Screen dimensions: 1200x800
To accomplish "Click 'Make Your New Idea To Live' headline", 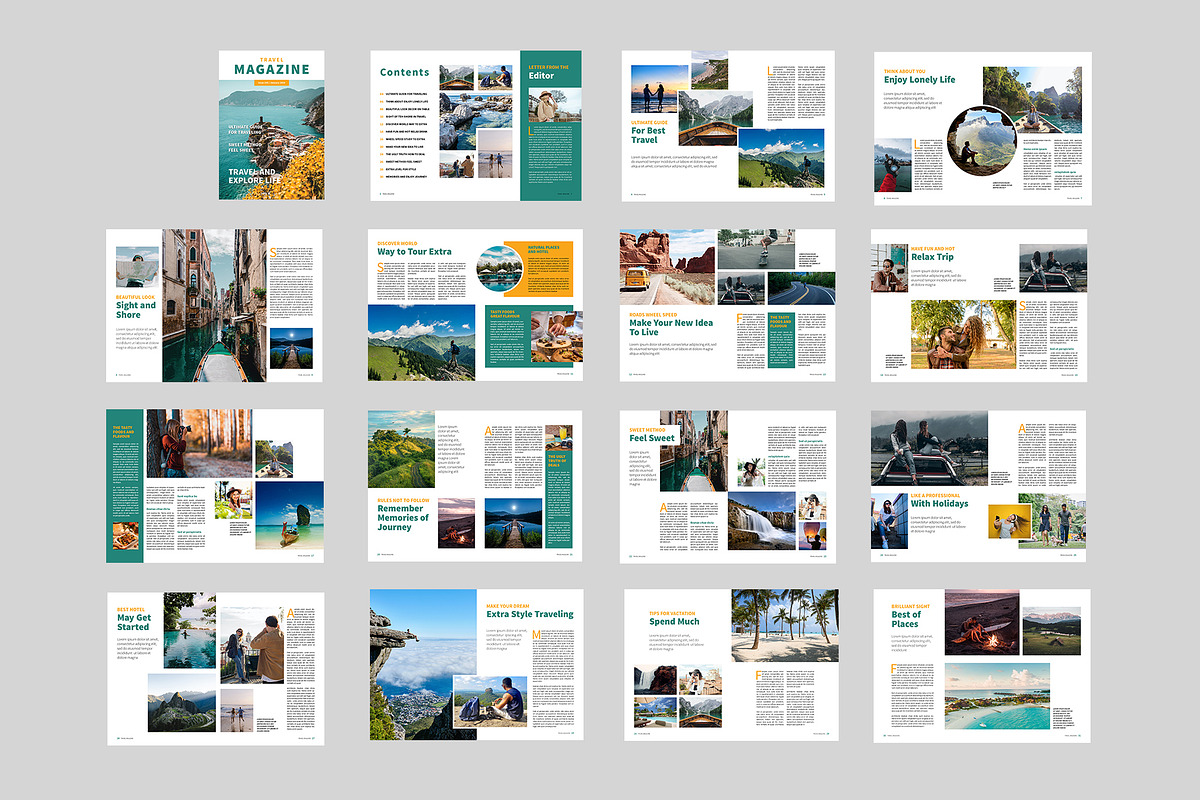I will point(669,327).
